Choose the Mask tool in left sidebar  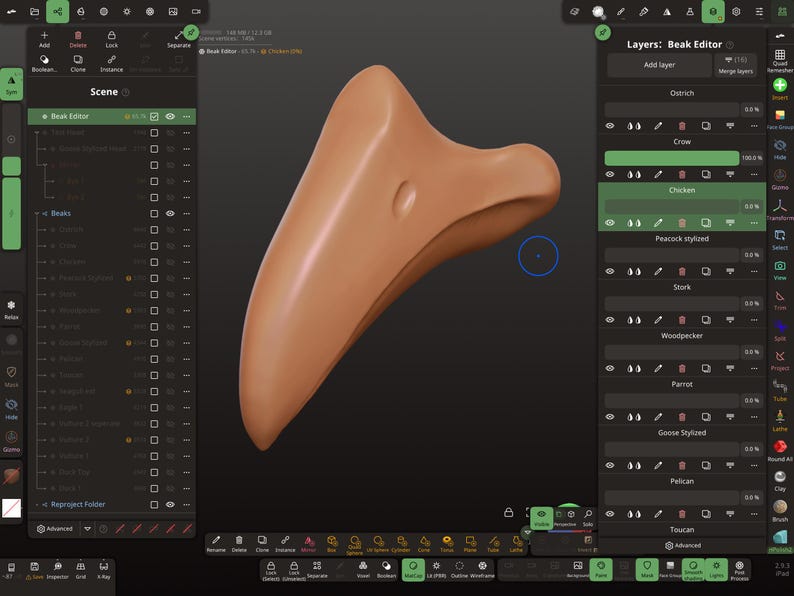(x=11, y=377)
